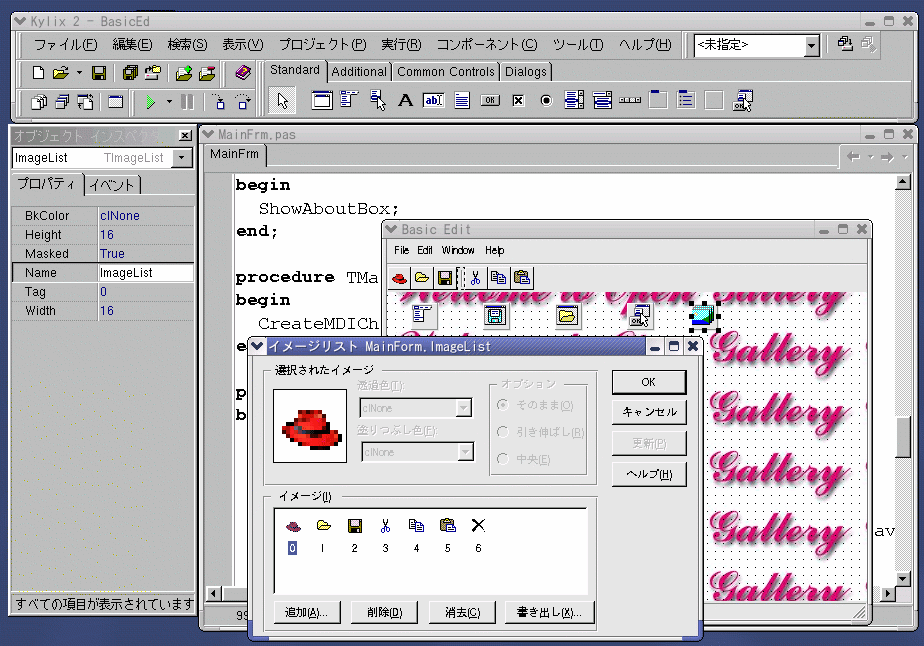Pick the Edit component in the palette

434,100
